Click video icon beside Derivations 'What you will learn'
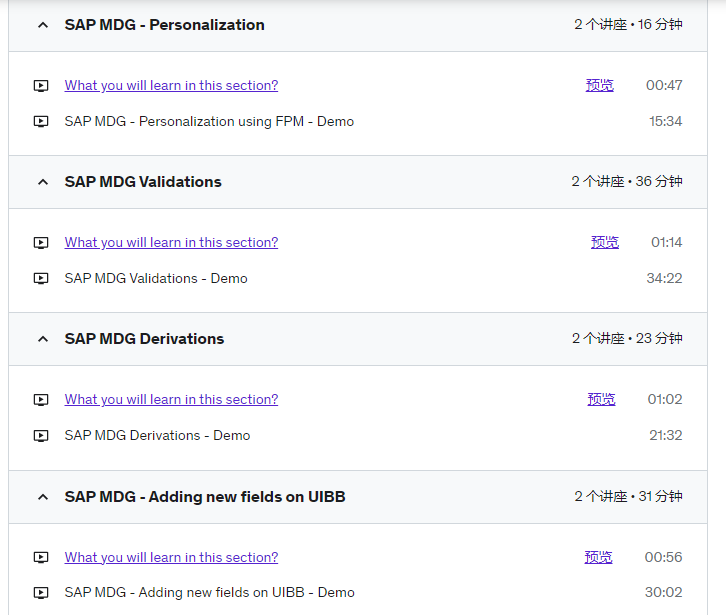The image size is (726, 615). point(41,400)
